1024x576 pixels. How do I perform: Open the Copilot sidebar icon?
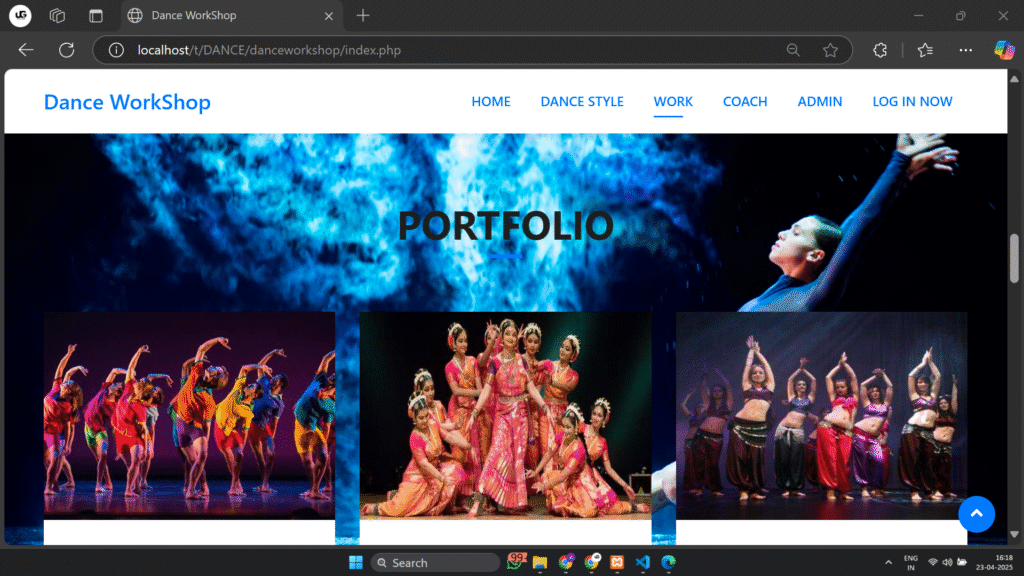1004,50
